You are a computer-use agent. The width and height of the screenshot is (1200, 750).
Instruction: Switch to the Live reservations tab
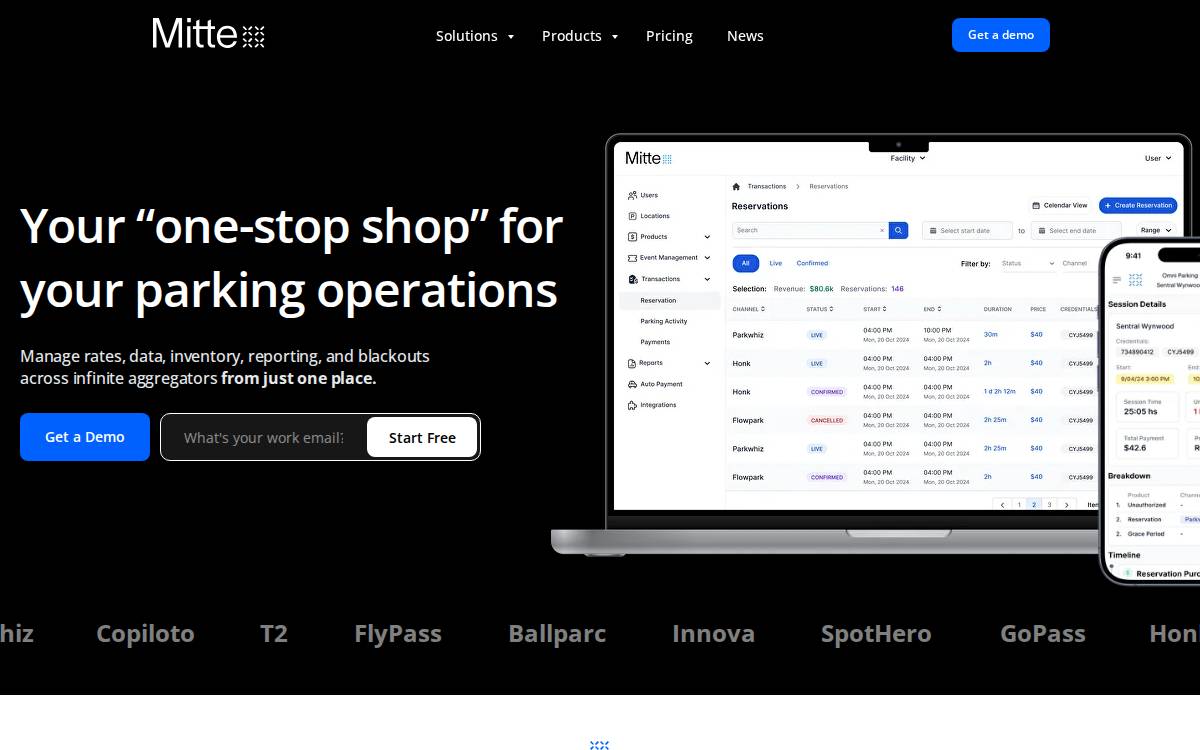click(x=776, y=263)
